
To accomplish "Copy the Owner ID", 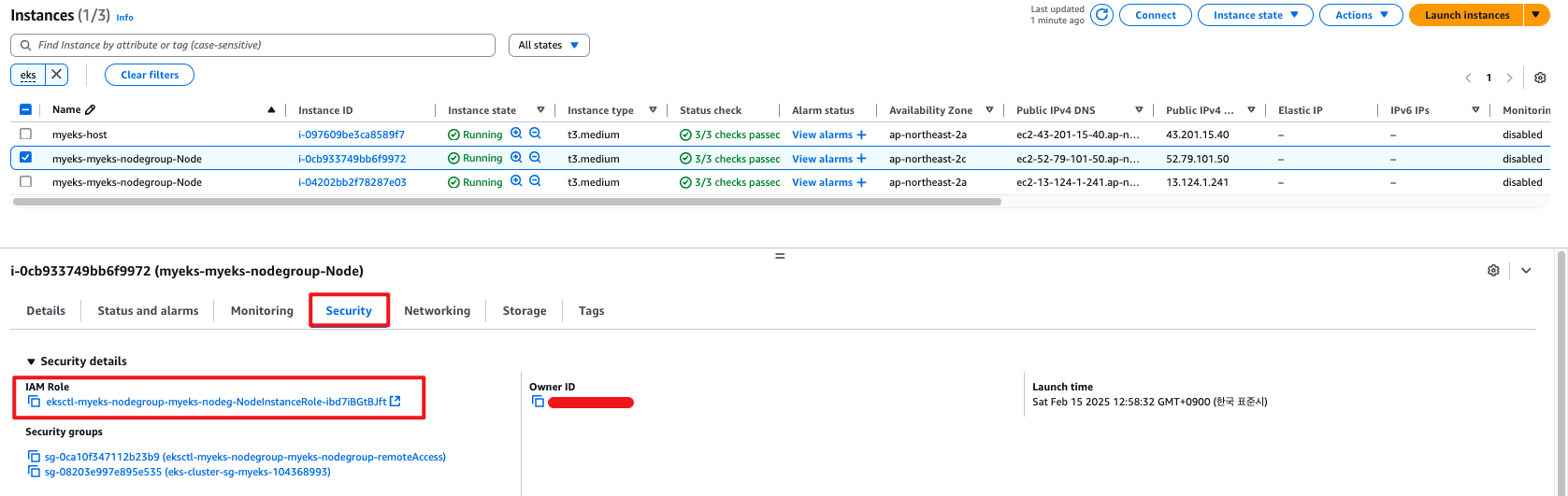I will click(538, 402).
